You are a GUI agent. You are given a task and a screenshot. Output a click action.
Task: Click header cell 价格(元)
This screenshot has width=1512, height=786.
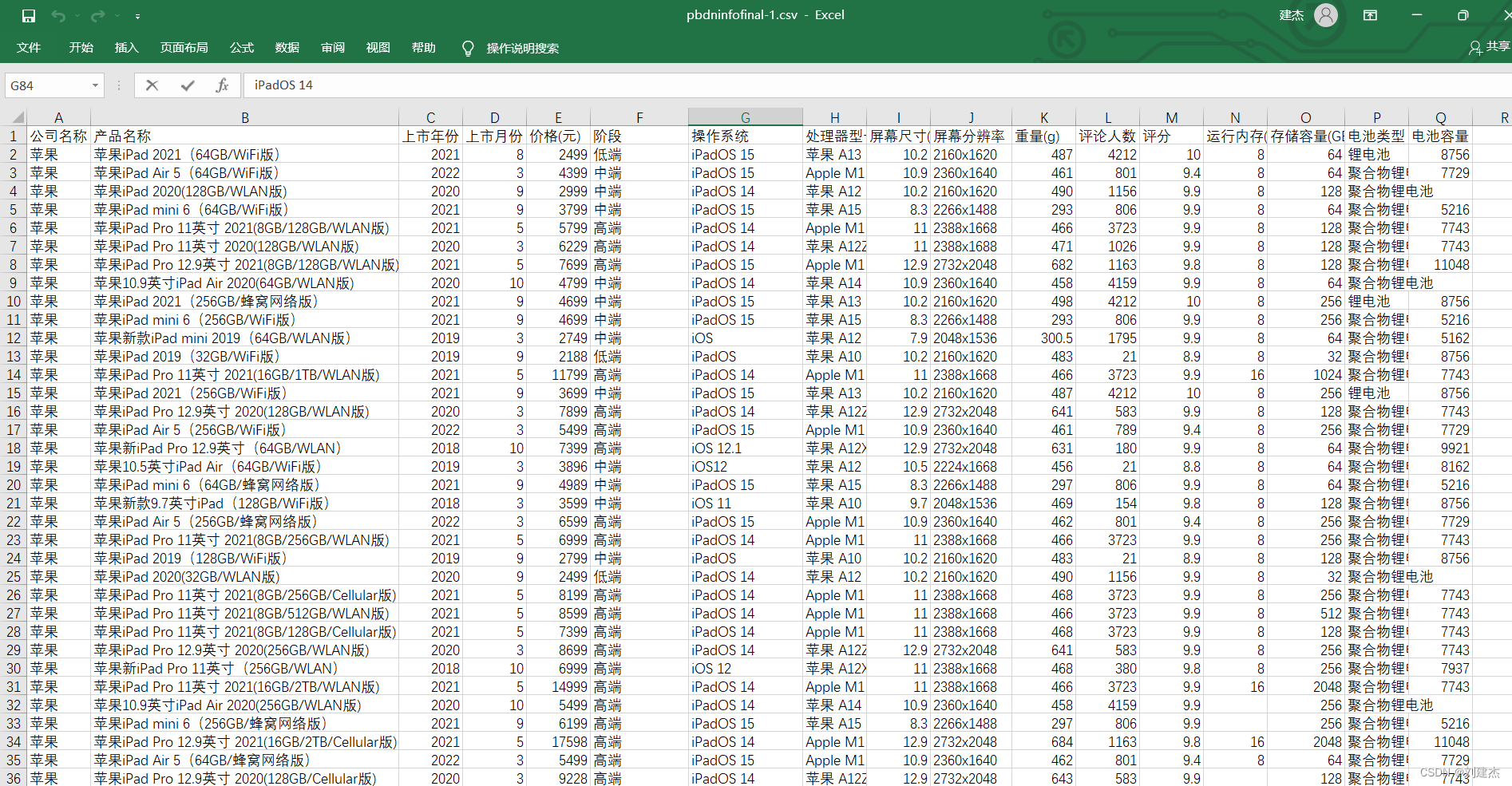pyautogui.click(x=559, y=136)
